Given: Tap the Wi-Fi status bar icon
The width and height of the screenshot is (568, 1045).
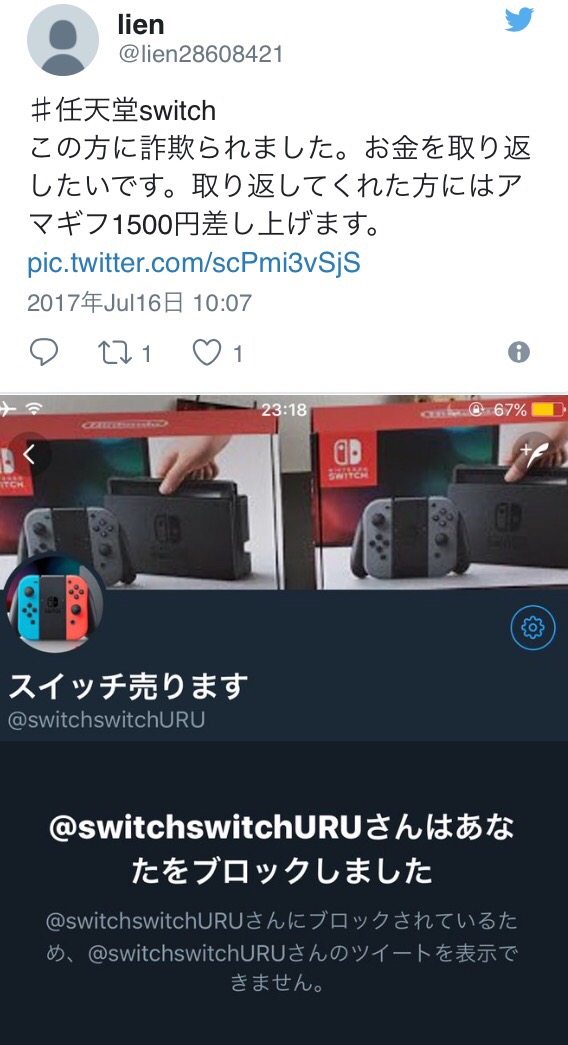Looking at the screenshot, I should tap(35, 409).
